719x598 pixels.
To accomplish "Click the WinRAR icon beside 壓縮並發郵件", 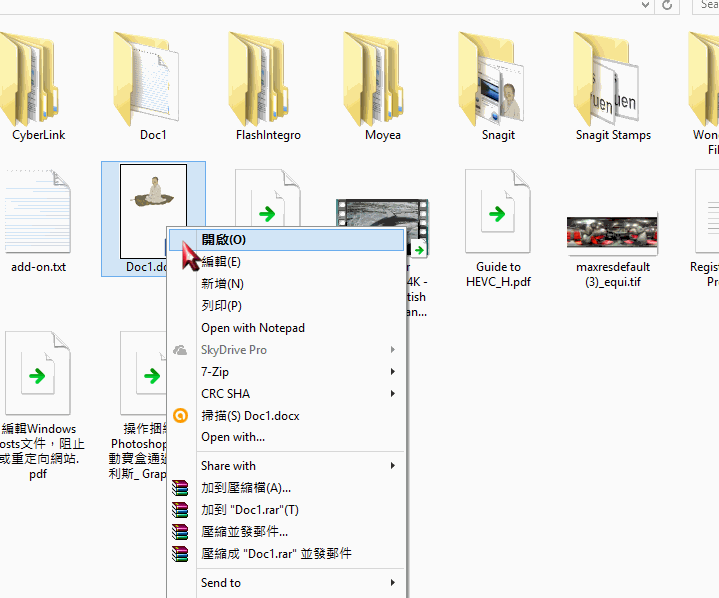I will [x=180, y=532].
